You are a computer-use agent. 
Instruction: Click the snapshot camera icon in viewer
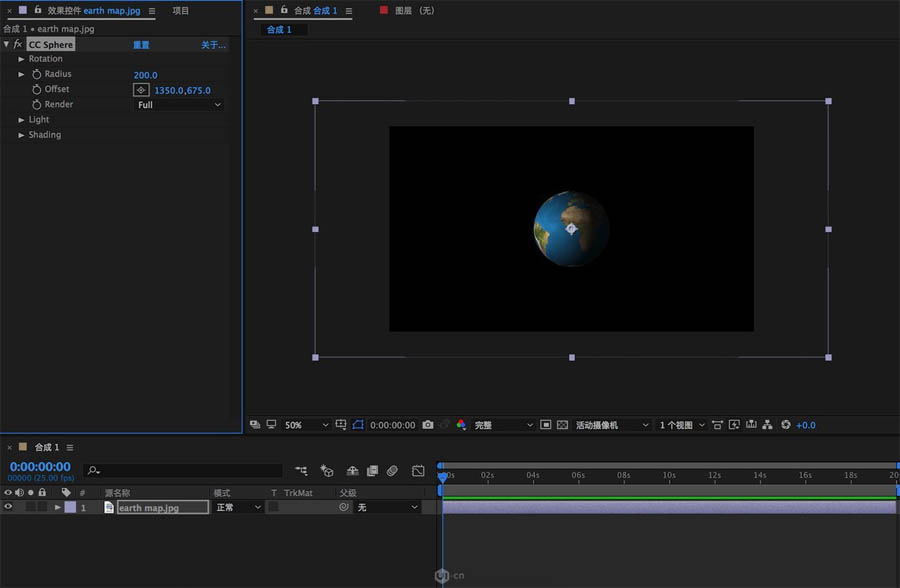tap(428, 425)
